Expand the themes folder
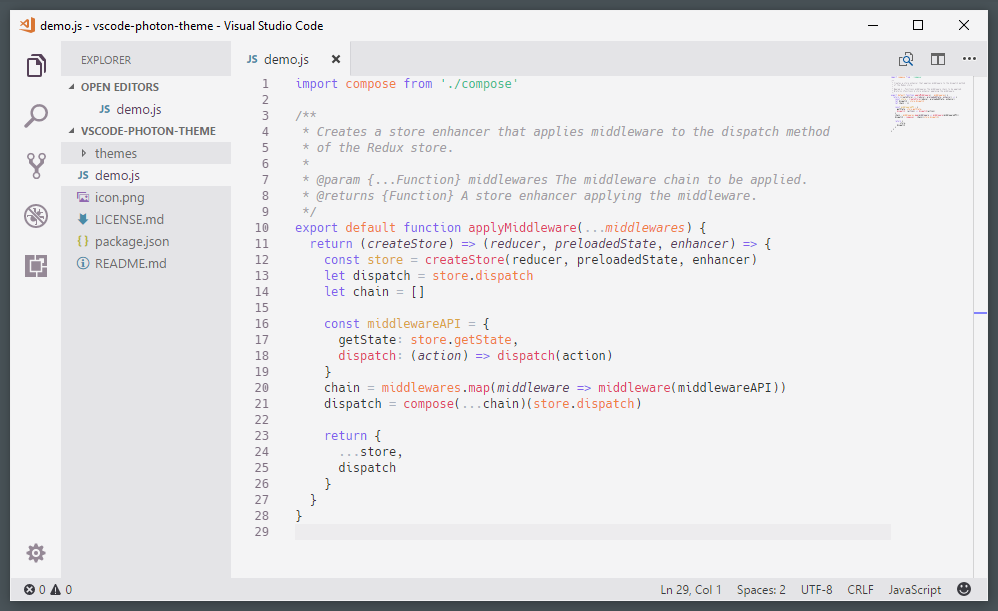 (83, 153)
